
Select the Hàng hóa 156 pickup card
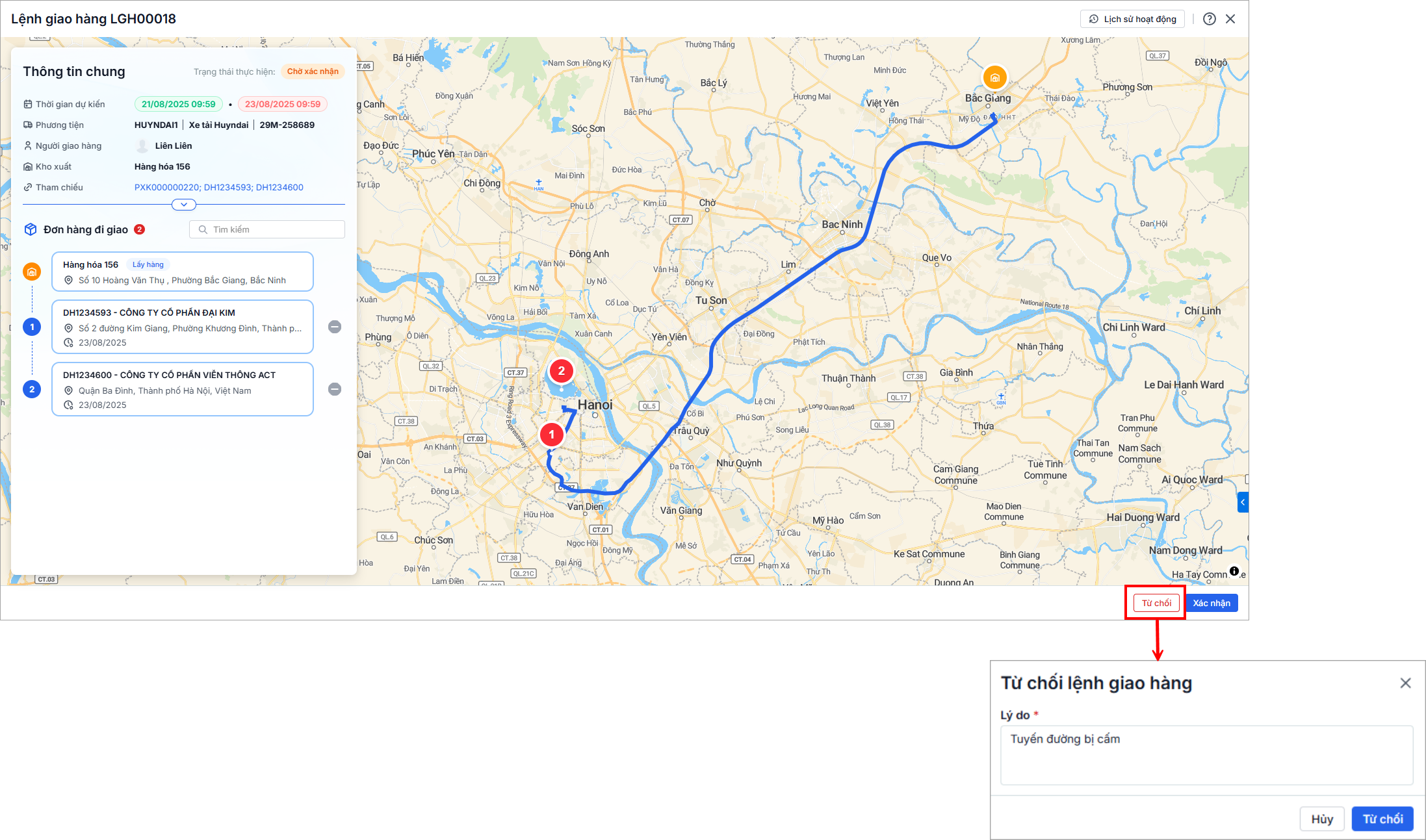click(183, 272)
